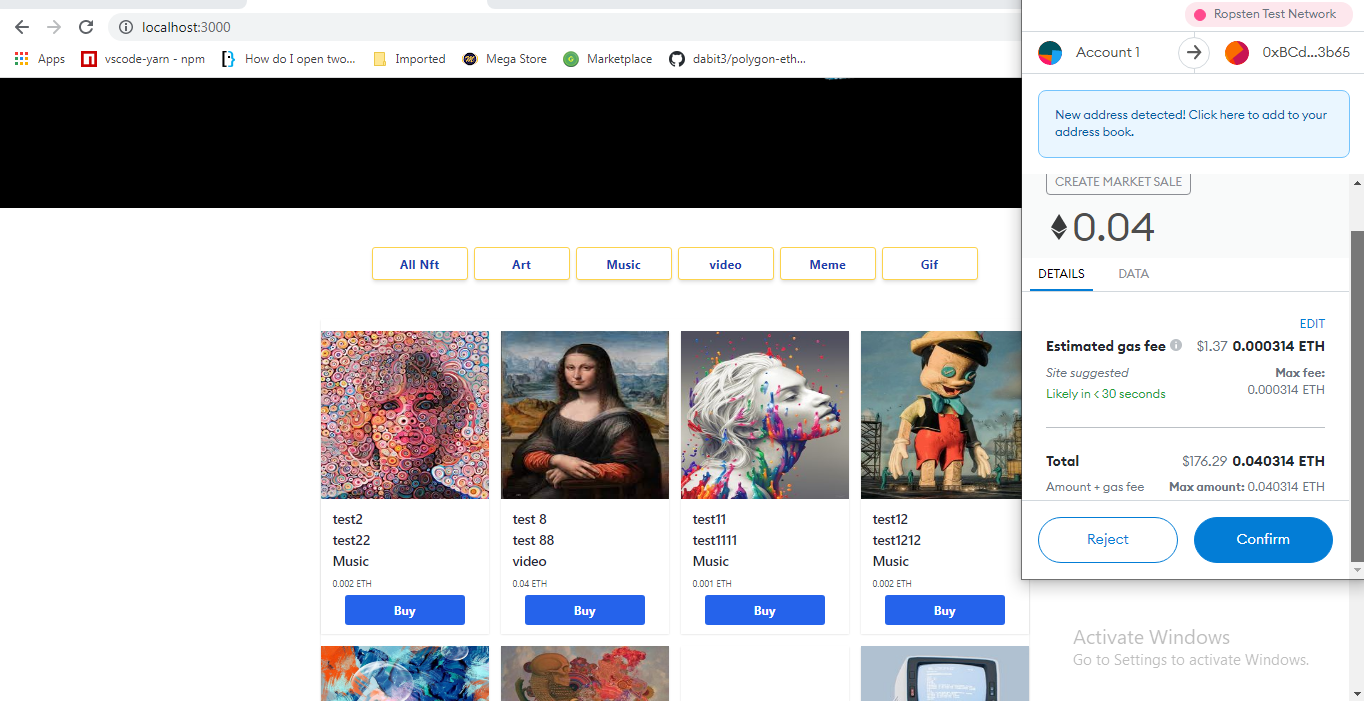
Task: Reload the page with refresh icon
Action: coord(86,27)
